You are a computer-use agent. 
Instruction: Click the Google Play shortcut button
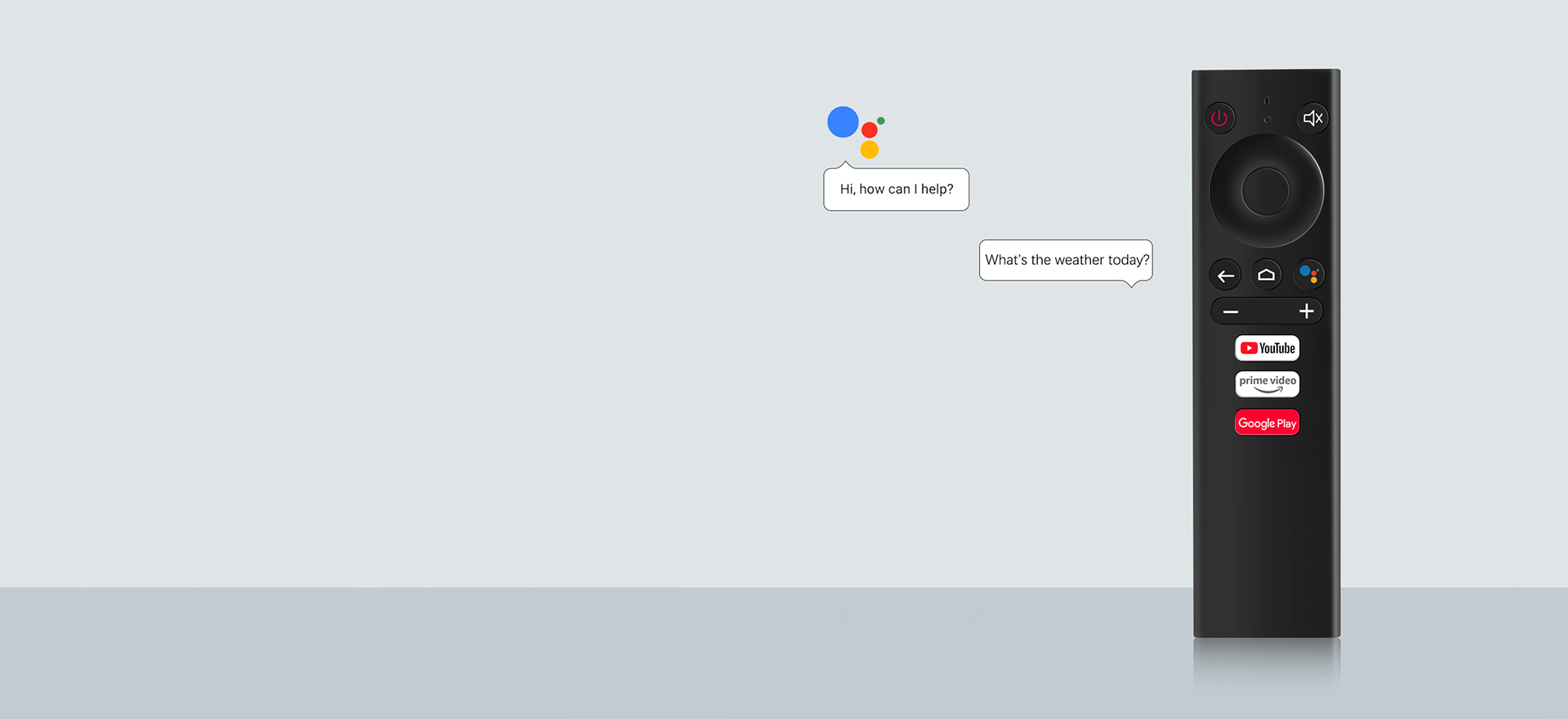pyautogui.click(x=1267, y=422)
